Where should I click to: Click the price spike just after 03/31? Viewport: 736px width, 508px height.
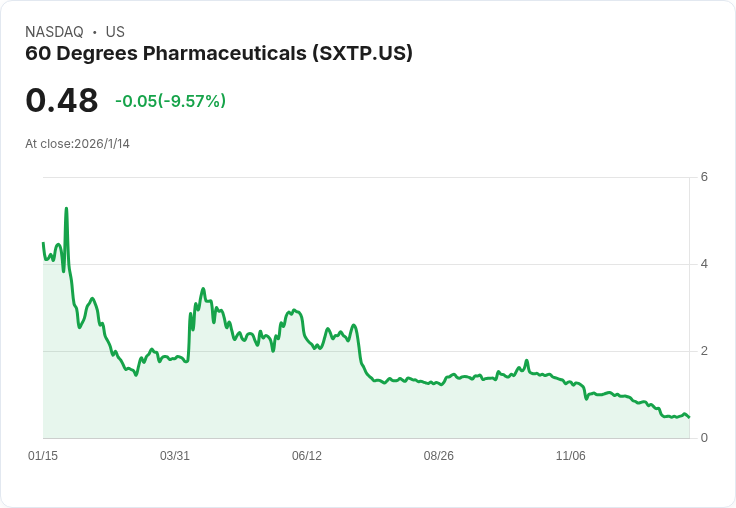point(203,289)
